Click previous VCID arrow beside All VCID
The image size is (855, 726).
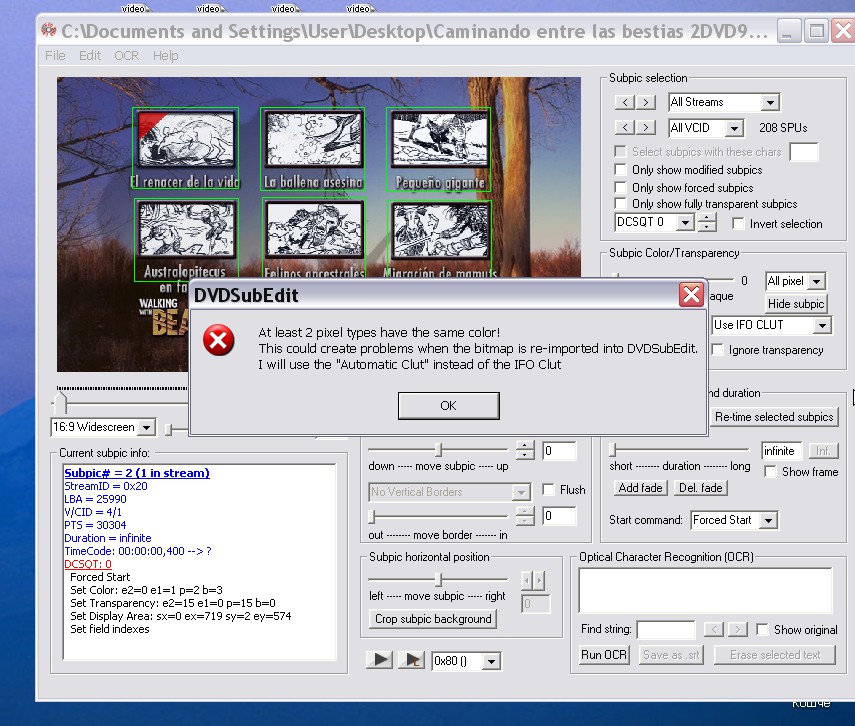pos(625,128)
